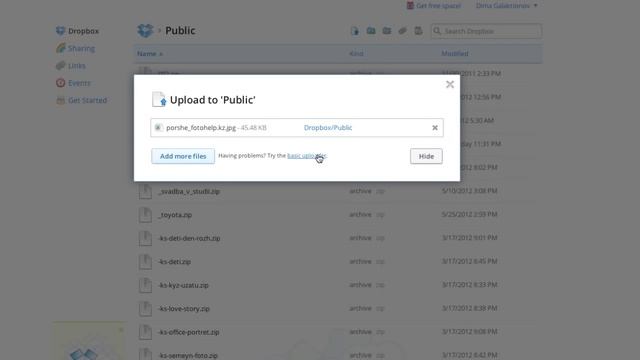Click the get link toolbar icon
This screenshot has height=360, width=640.
point(402,31)
